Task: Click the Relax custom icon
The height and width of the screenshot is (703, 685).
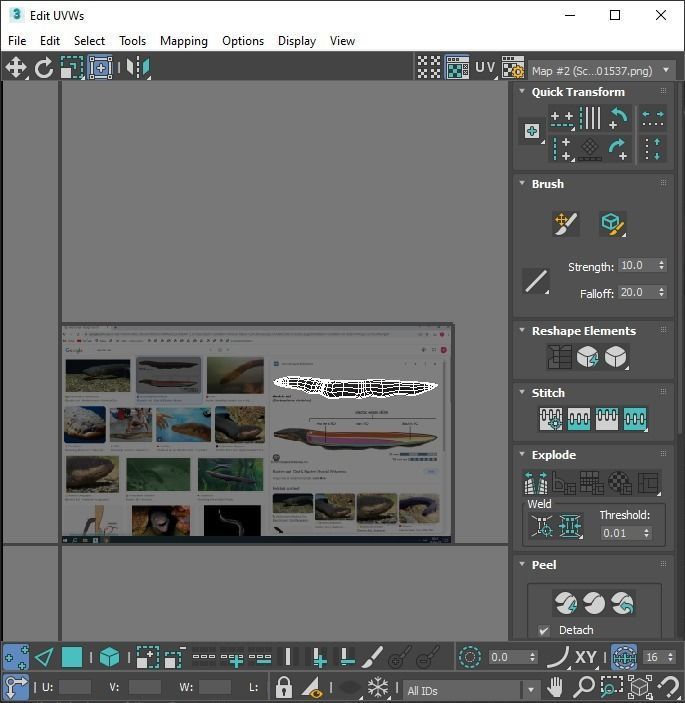Action: pos(616,357)
